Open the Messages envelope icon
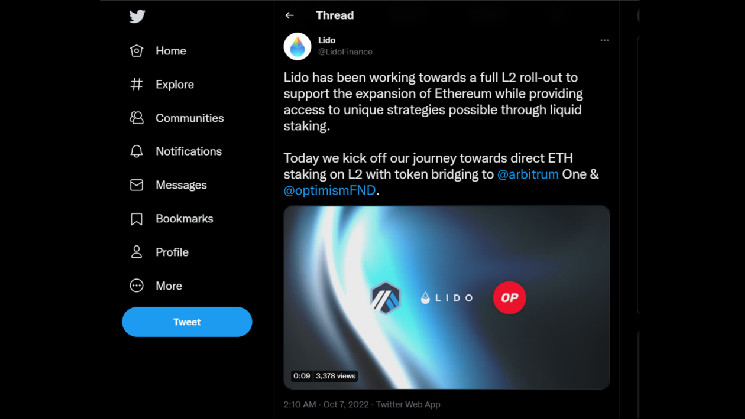The height and width of the screenshot is (419, 745). 137,185
